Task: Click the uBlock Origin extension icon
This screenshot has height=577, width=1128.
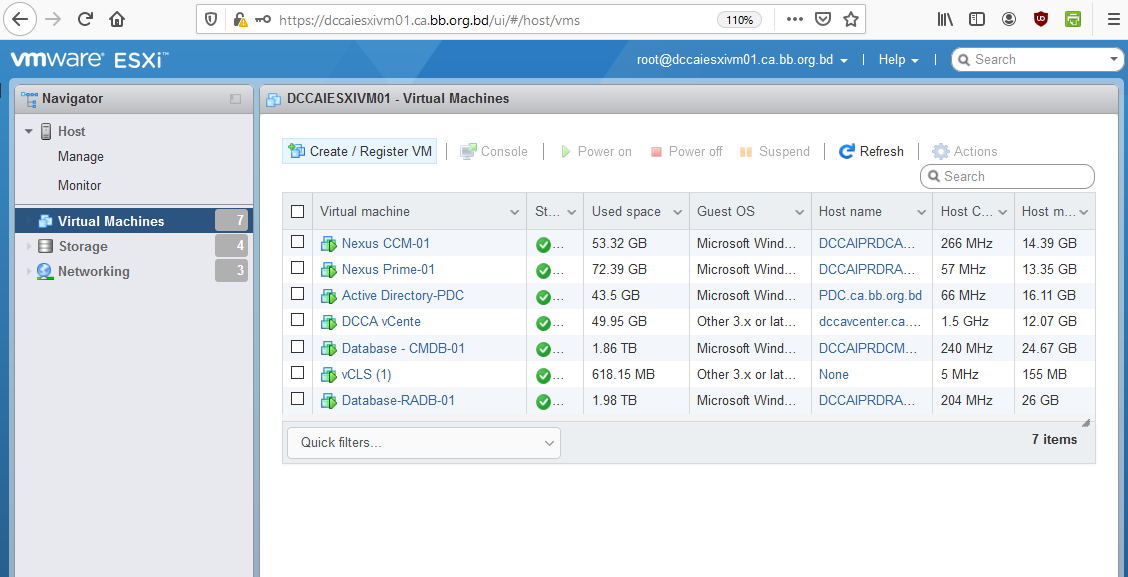Action: [1040, 20]
